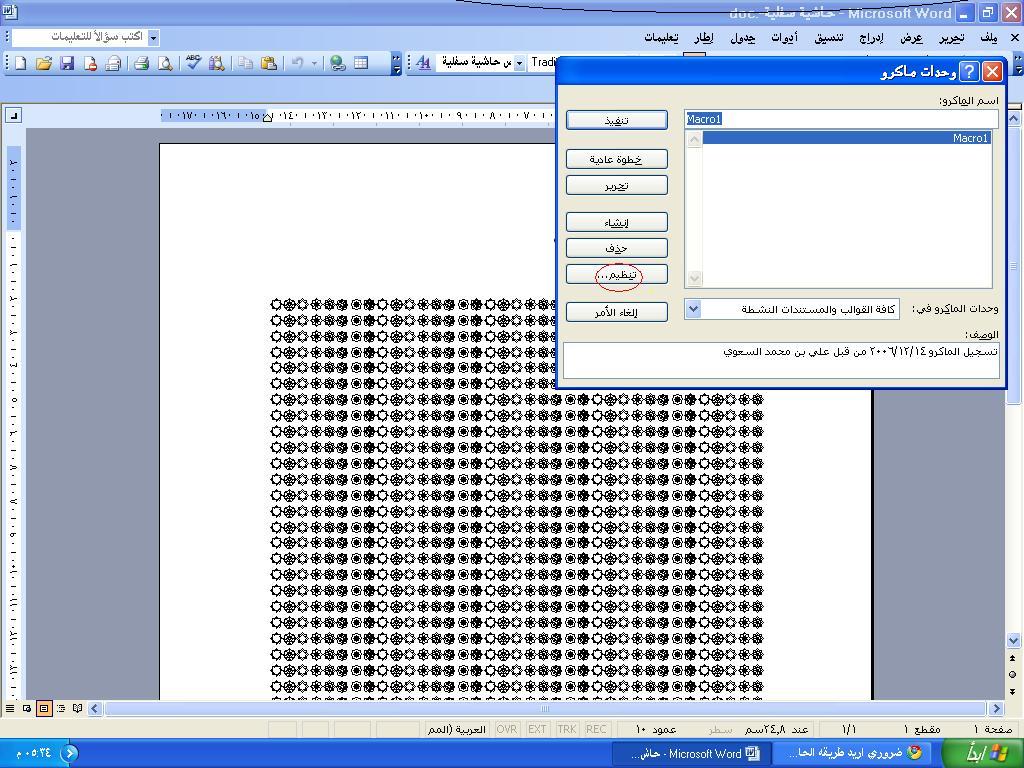1024x768 pixels.
Task: Open the ملف menu
Action: [x=988, y=38]
